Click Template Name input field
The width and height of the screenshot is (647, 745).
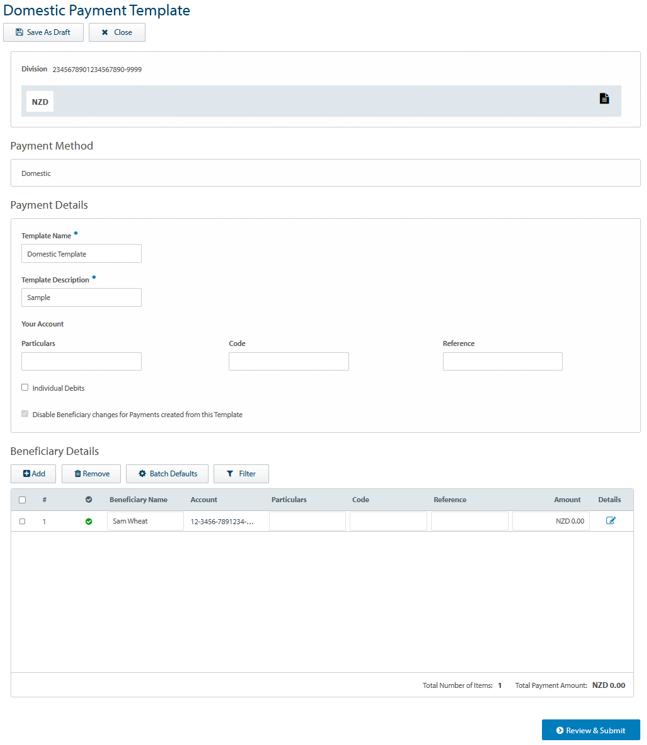pyautogui.click(x=81, y=254)
